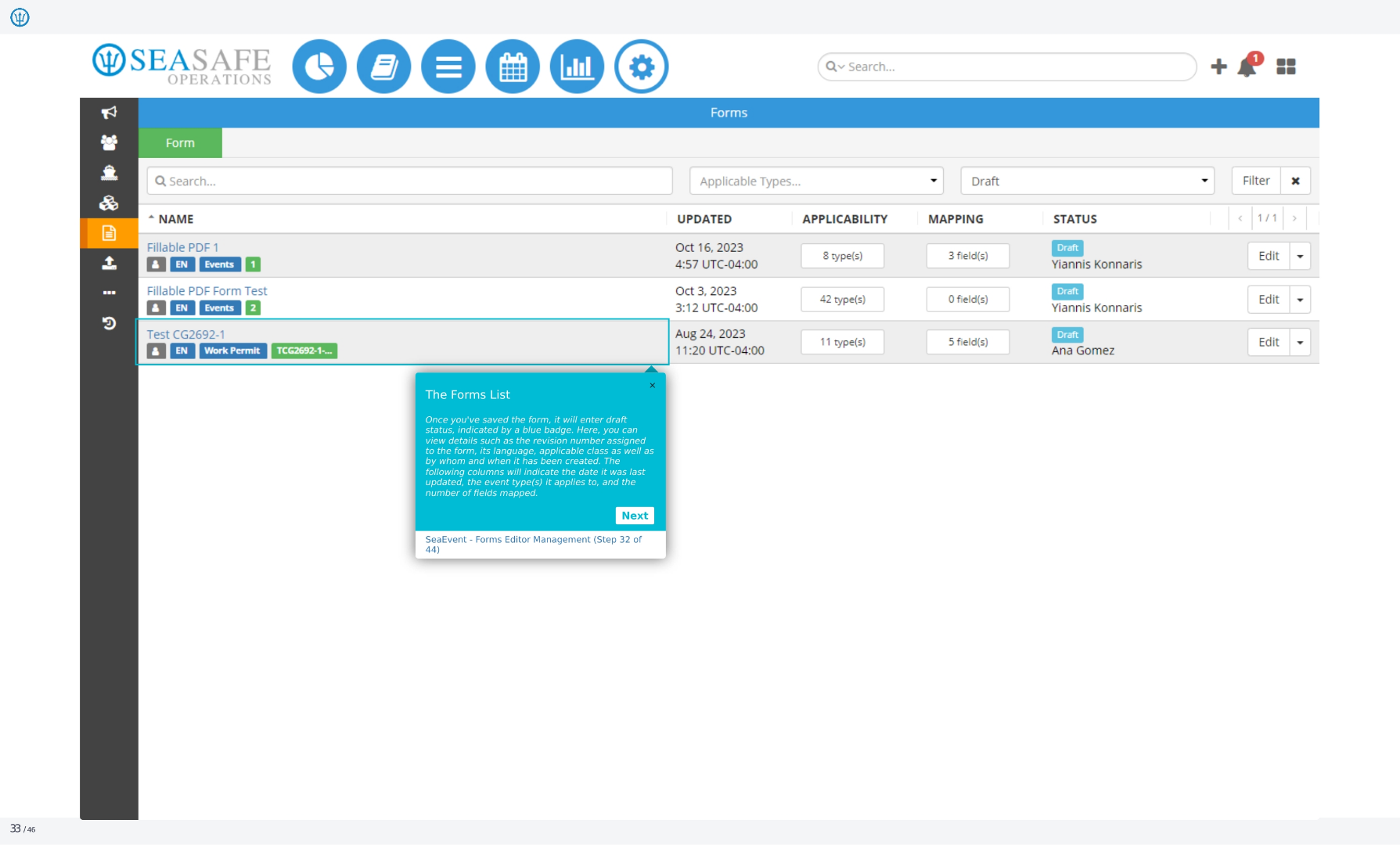Open the calendar round icon
Viewport: 1400px width, 845px height.
coord(513,67)
